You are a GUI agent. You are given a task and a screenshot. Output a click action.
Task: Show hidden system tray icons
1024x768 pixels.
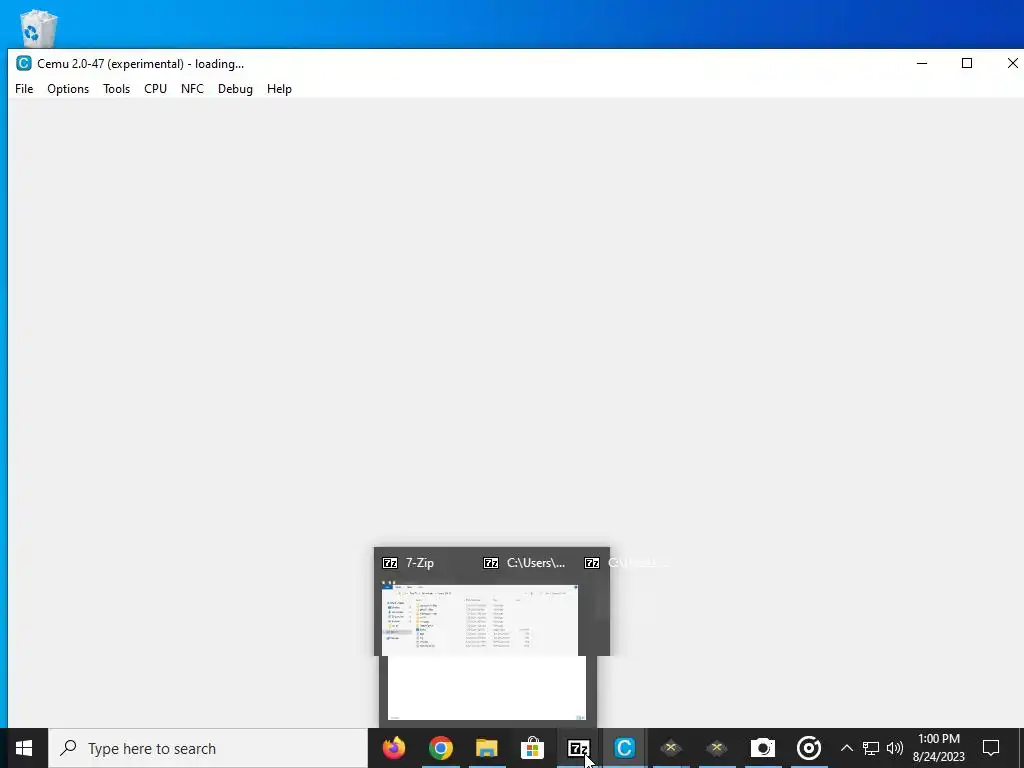[x=846, y=748]
